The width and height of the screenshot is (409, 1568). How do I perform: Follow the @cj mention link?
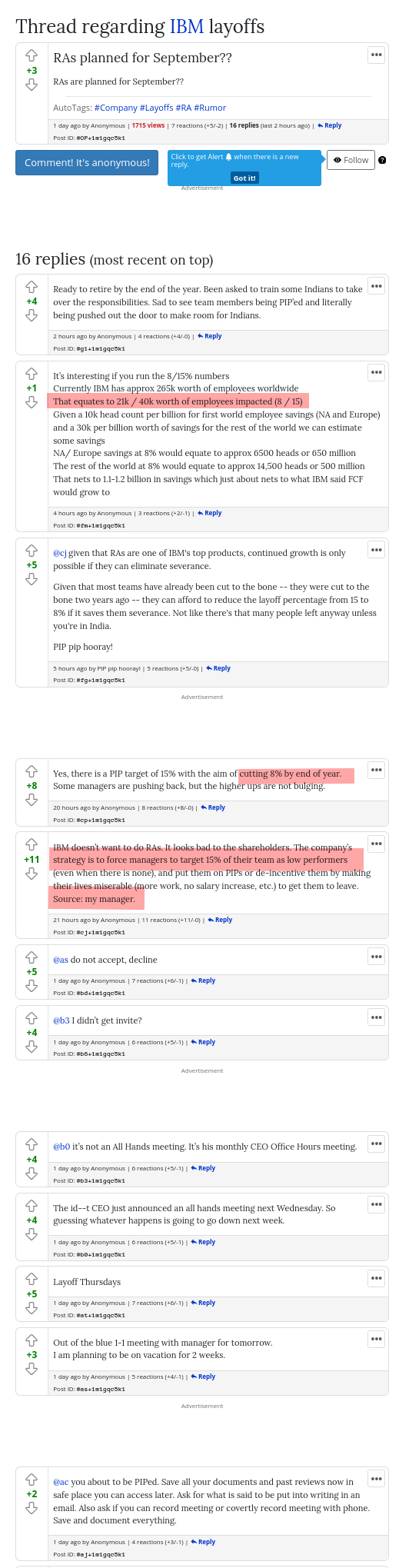click(59, 553)
